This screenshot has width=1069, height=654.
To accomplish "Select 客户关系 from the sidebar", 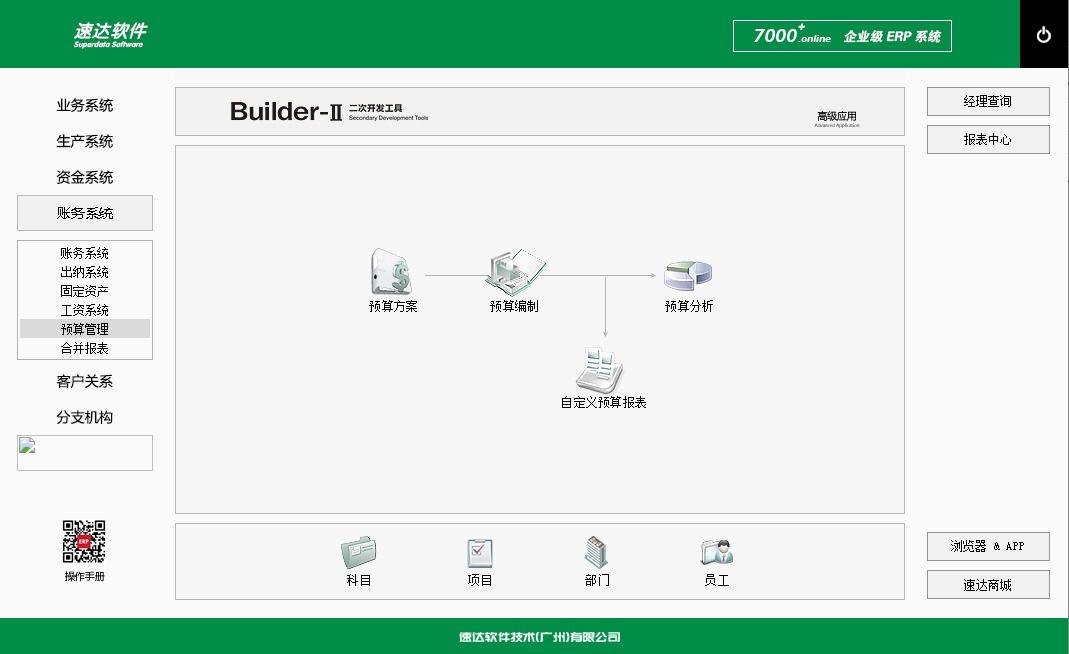I will click(x=84, y=381).
